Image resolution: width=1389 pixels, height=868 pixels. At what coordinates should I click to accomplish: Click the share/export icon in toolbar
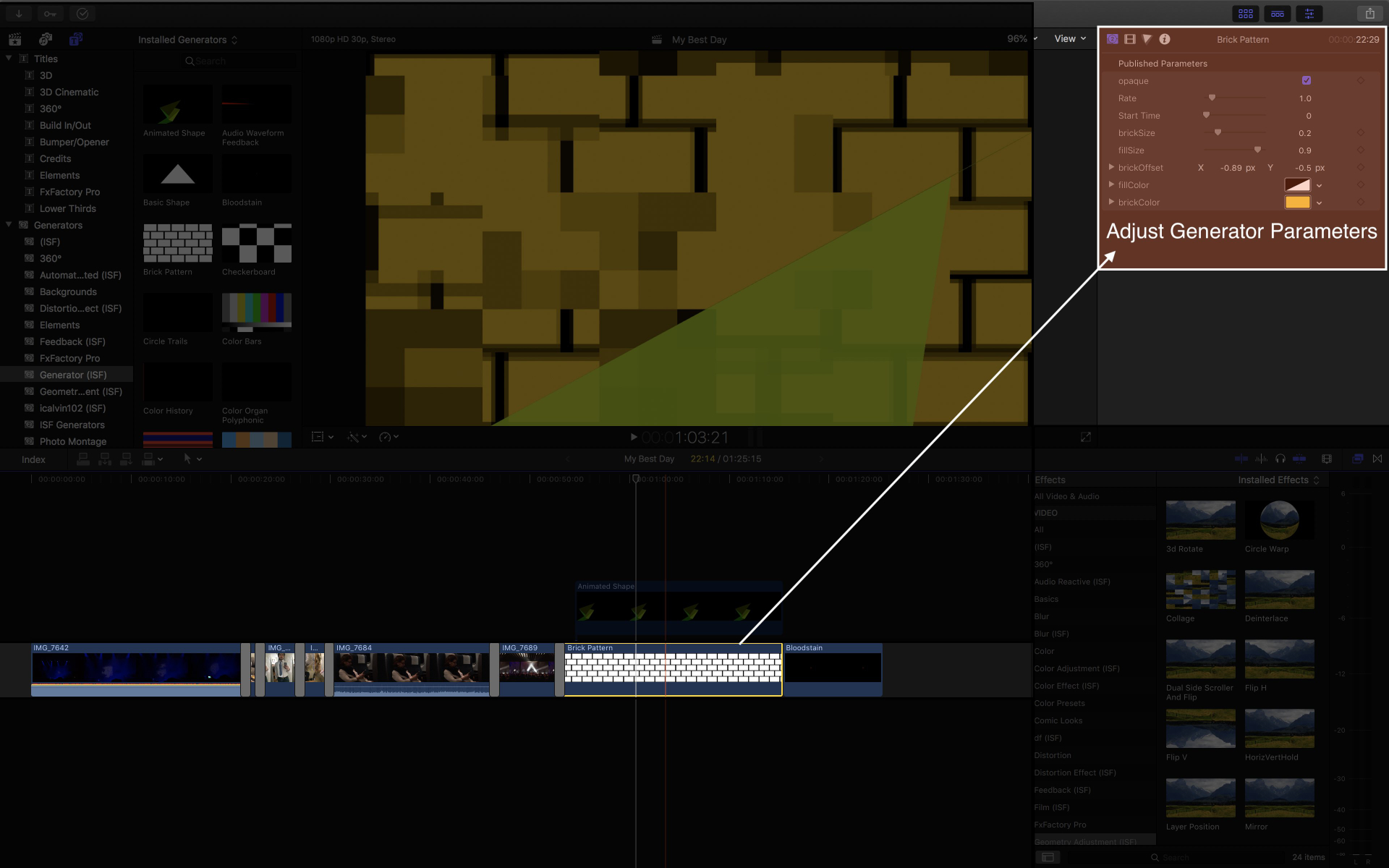(1370, 12)
